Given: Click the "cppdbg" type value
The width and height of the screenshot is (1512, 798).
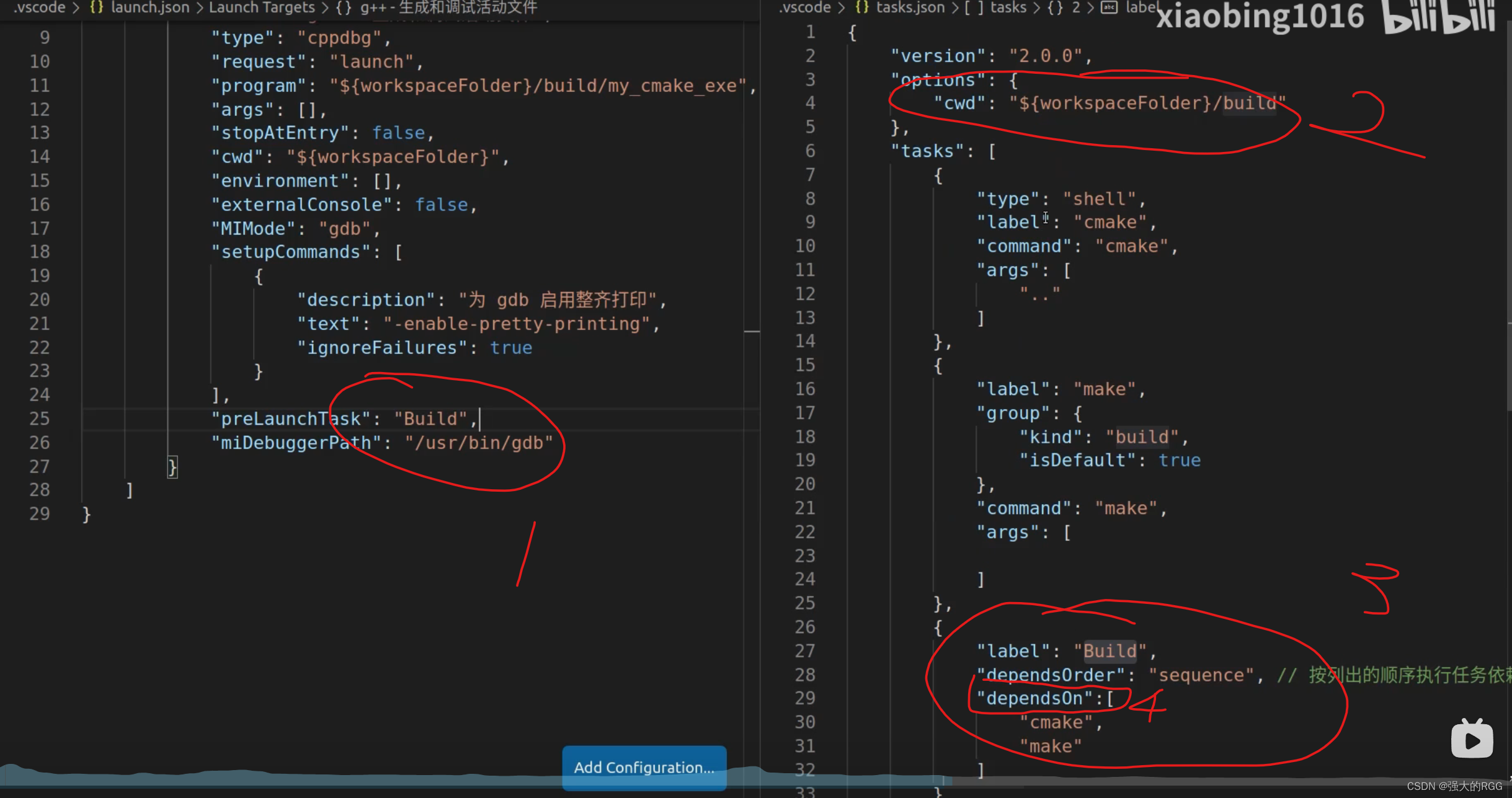Looking at the screenshot, I should coord(339,38).
